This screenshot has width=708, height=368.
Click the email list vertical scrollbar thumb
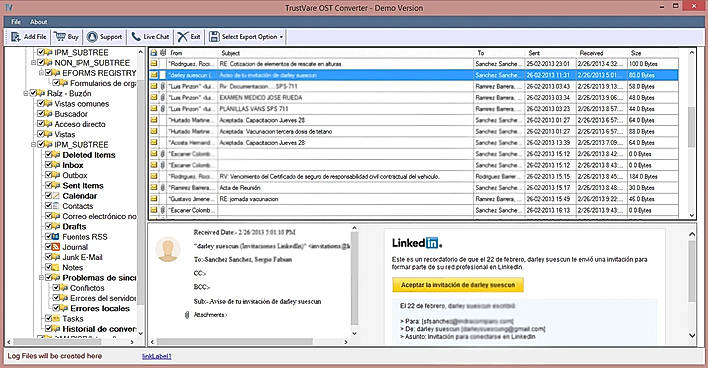pos(691,127)
